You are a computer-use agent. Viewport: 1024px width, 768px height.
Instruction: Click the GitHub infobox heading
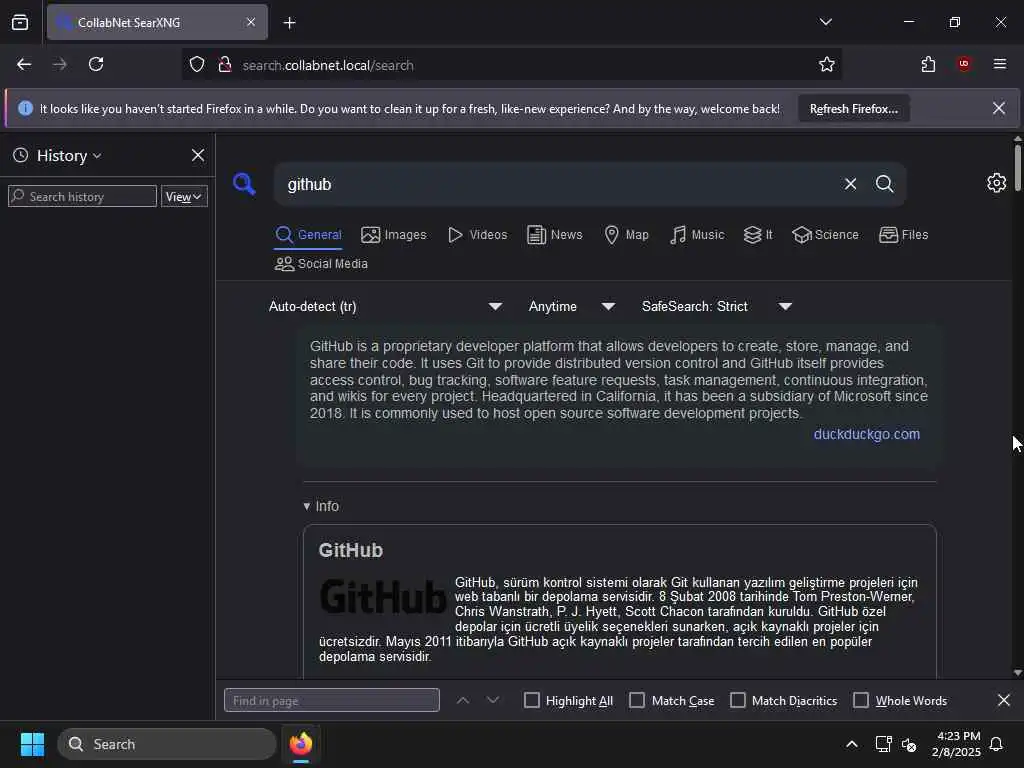[351, 551]
